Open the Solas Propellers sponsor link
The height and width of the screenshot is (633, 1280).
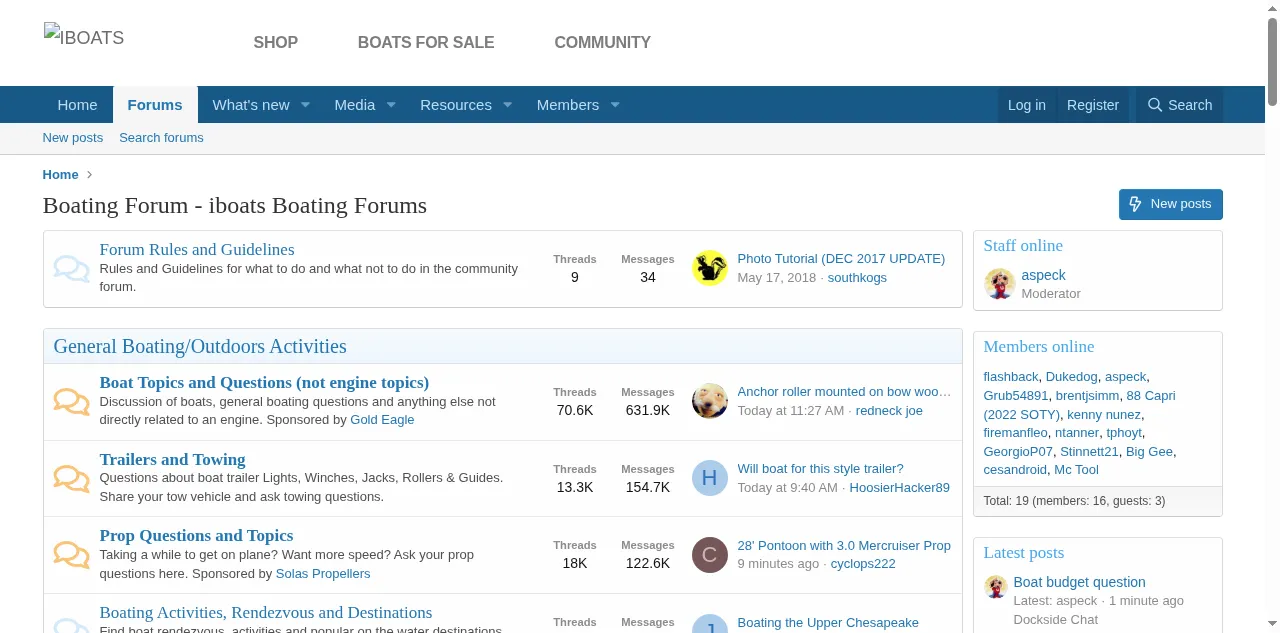(323, 574)
